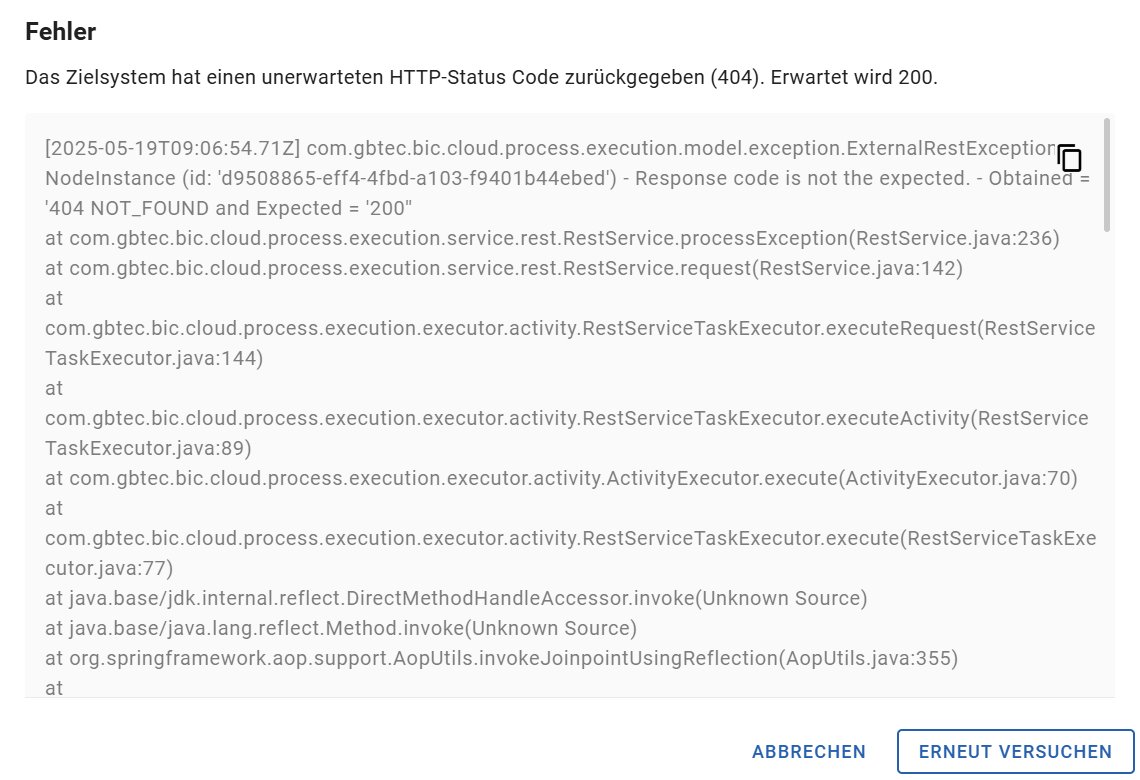Viewport: 1140px width, 780px height.
Task: Choose ABBRECHEN to dismiss the error
Action: tap(808, 751)
